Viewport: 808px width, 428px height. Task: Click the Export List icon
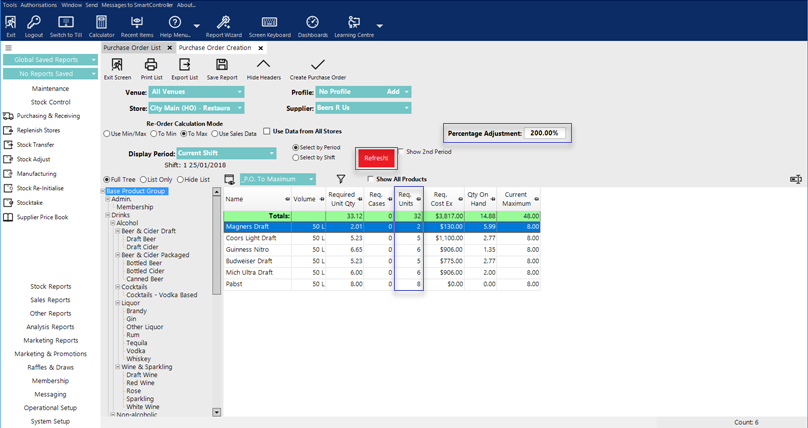click(185, 66)
